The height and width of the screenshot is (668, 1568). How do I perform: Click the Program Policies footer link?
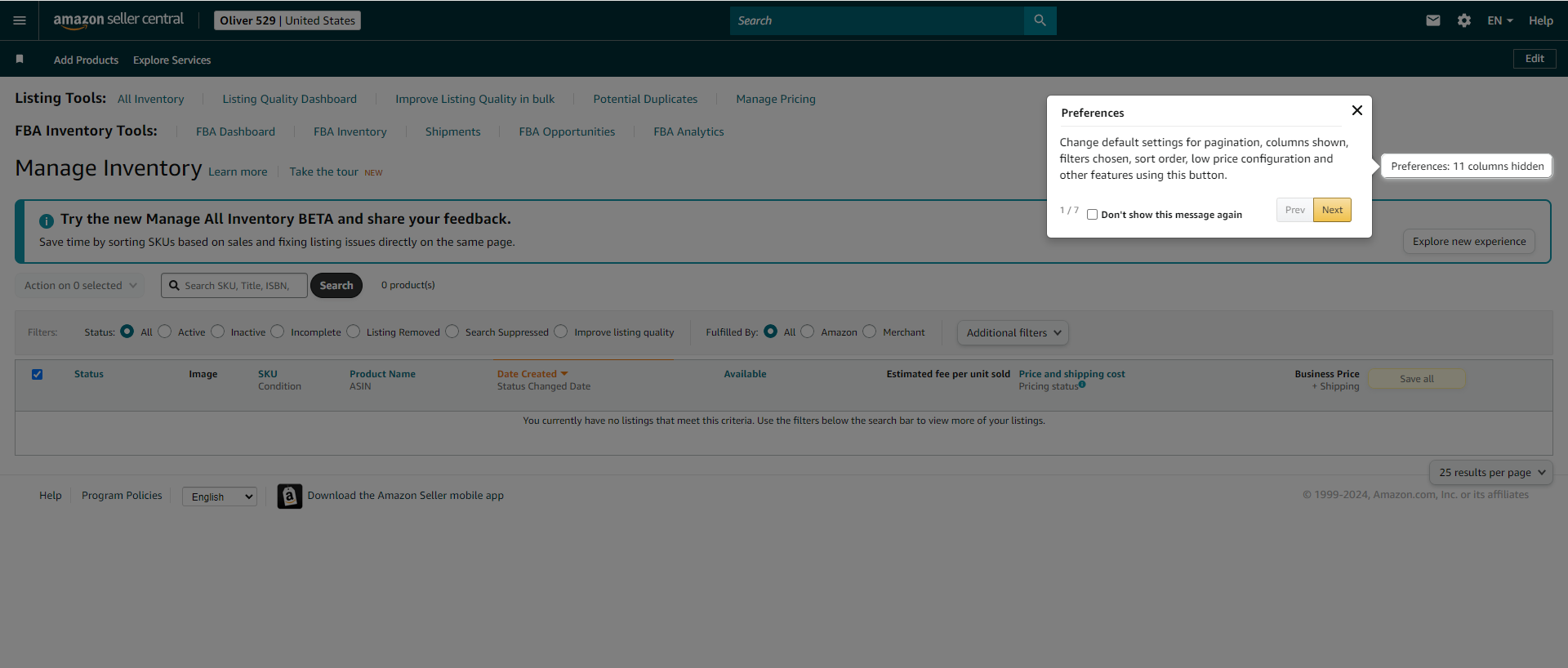pos(122,496)
